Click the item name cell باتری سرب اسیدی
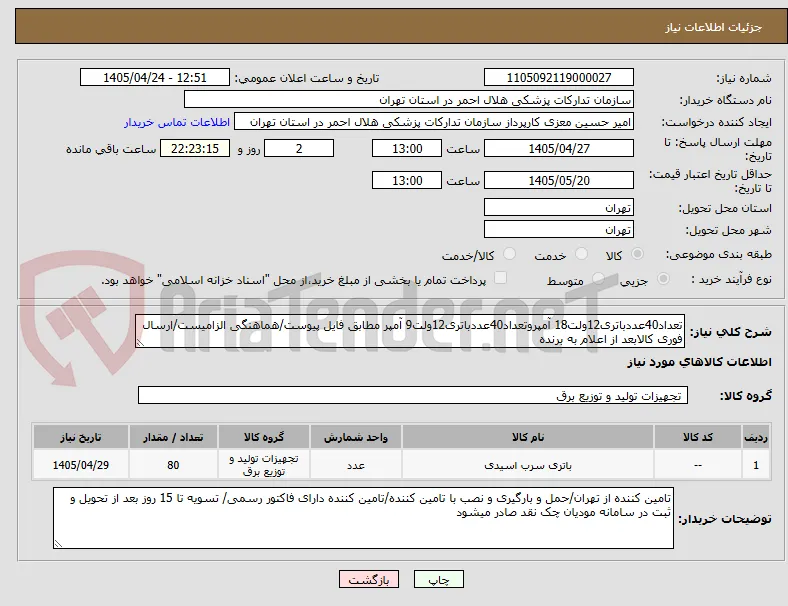Image resolution: width=788 pixels, height=606 pixels. coord(528,465)
